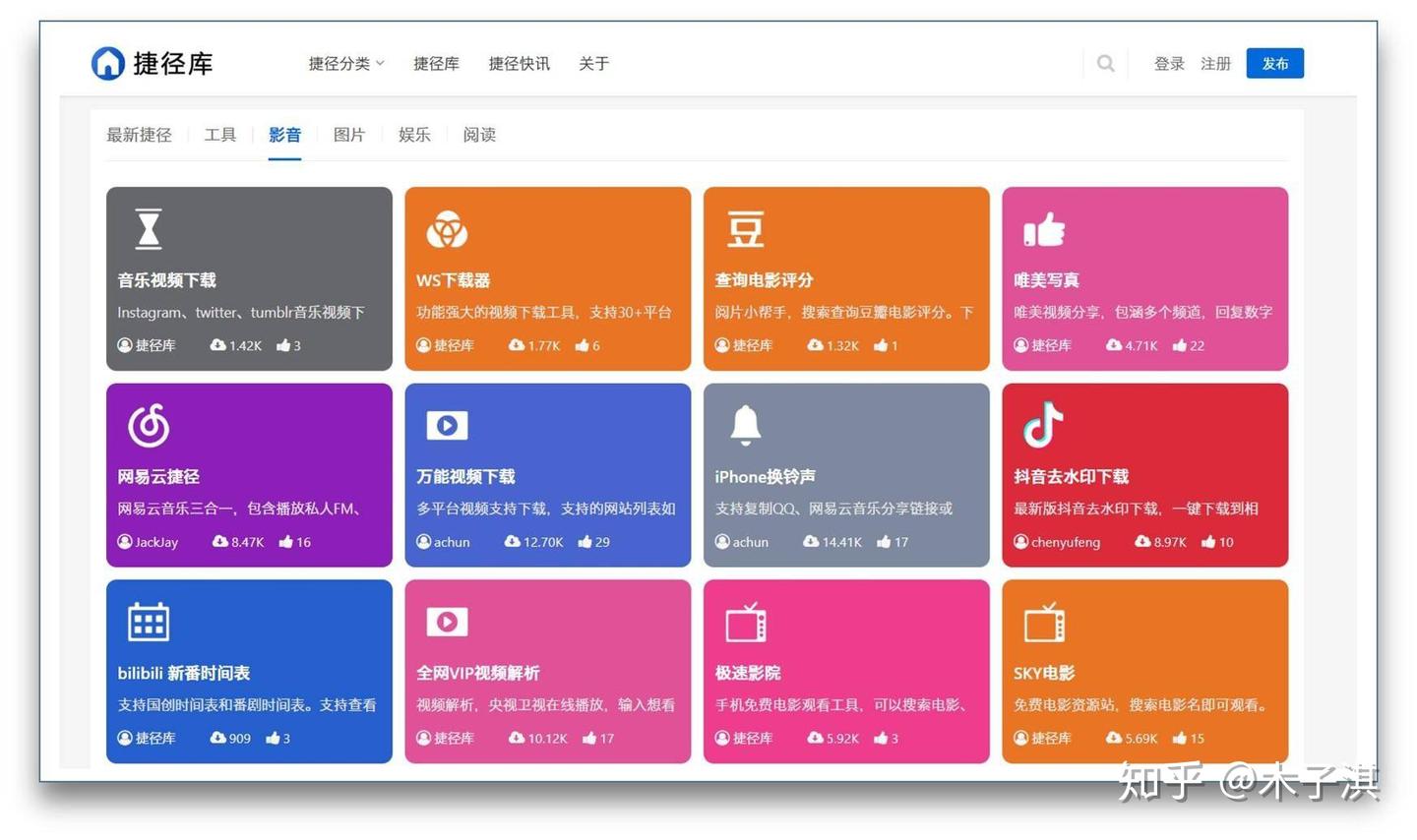The image size is (1417, 840).
Task: Click the TikTok icon on 抖音去水印下载
Action: [1043, 424]
